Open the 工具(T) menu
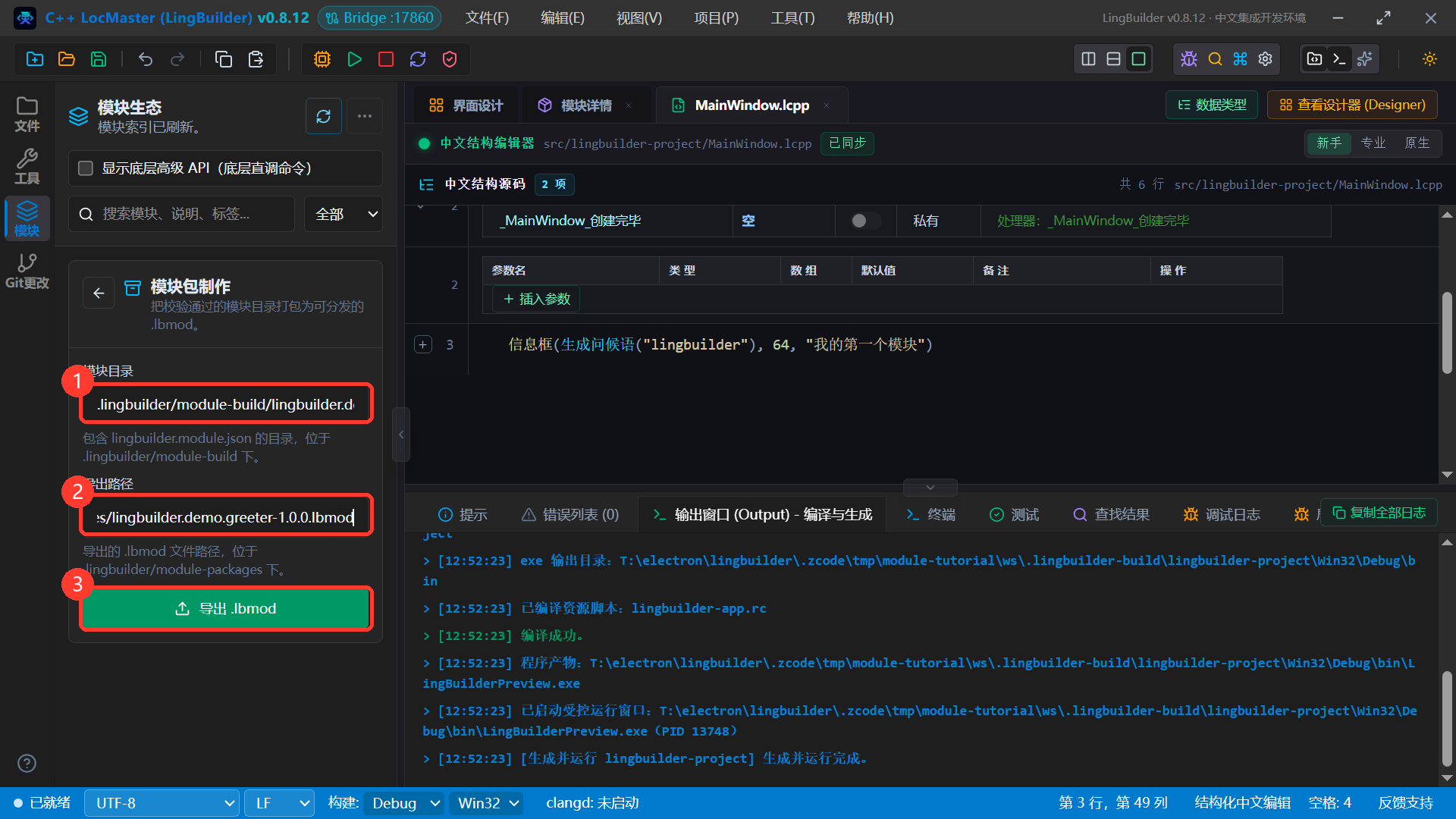Screen dimensions: 1456x819 point(792,17)
